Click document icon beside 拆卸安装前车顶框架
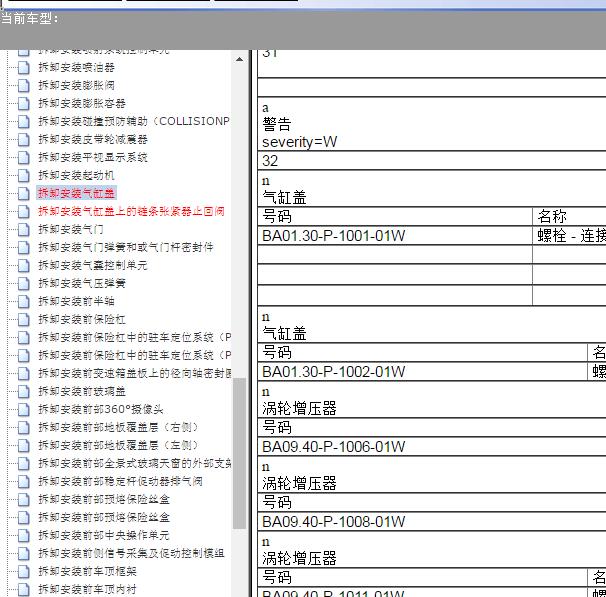Screen dimensions: 606x597 pos(24,571)
